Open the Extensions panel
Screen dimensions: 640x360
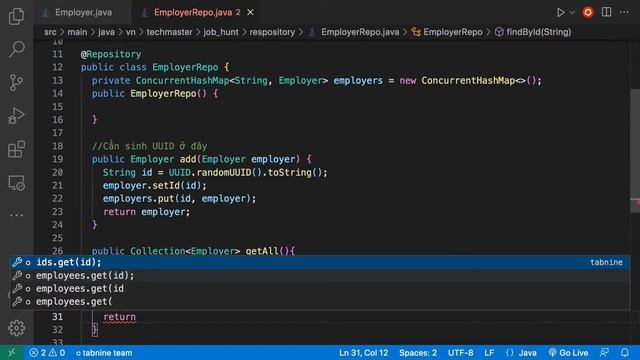pyautogui.click(x=16, y=149)
